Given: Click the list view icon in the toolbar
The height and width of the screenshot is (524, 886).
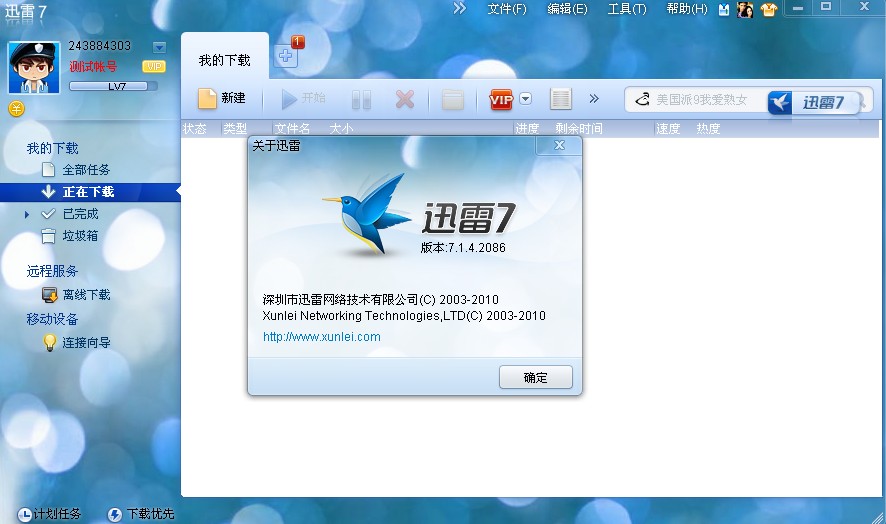Looking at the screenshot, I should (x=561, y=99).
